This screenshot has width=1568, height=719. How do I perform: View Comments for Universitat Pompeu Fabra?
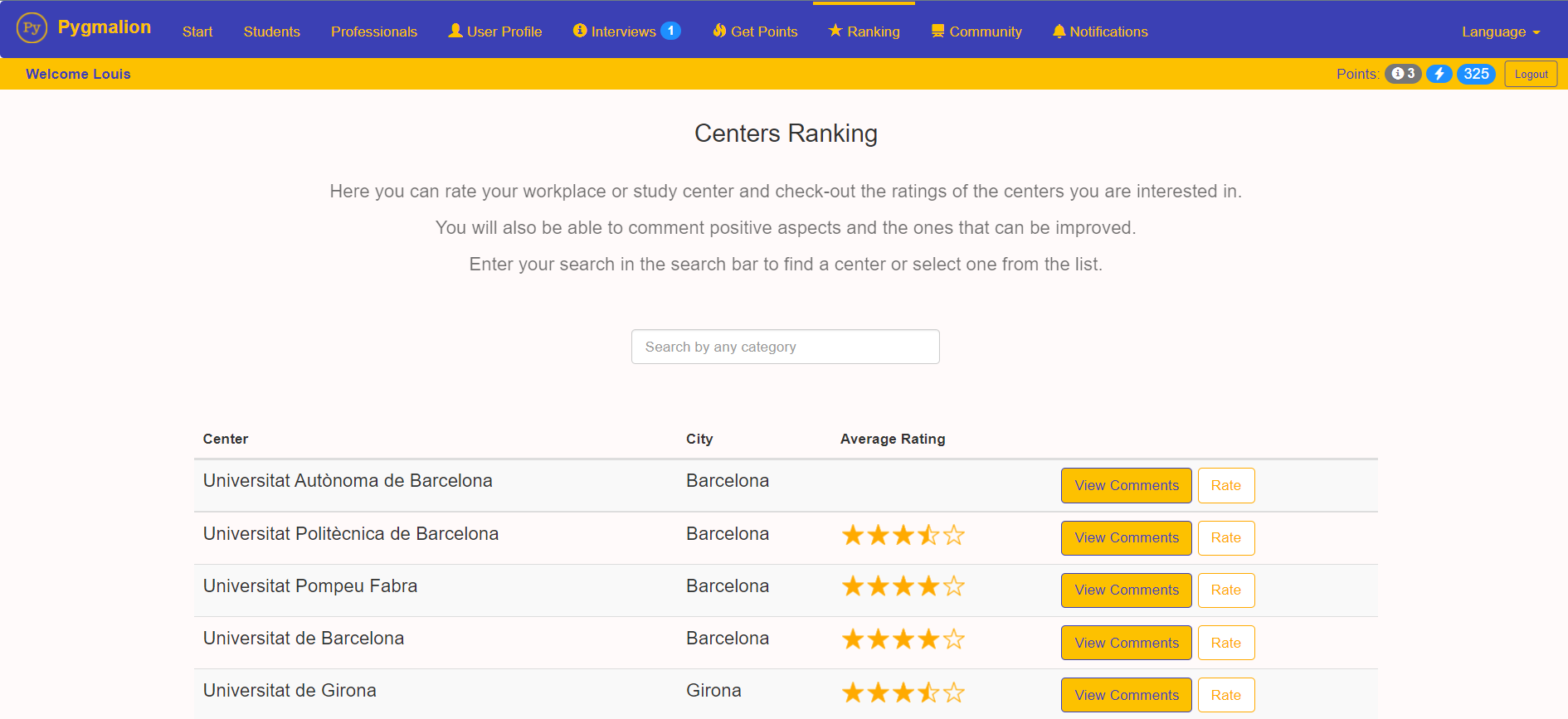(1126, 590)
